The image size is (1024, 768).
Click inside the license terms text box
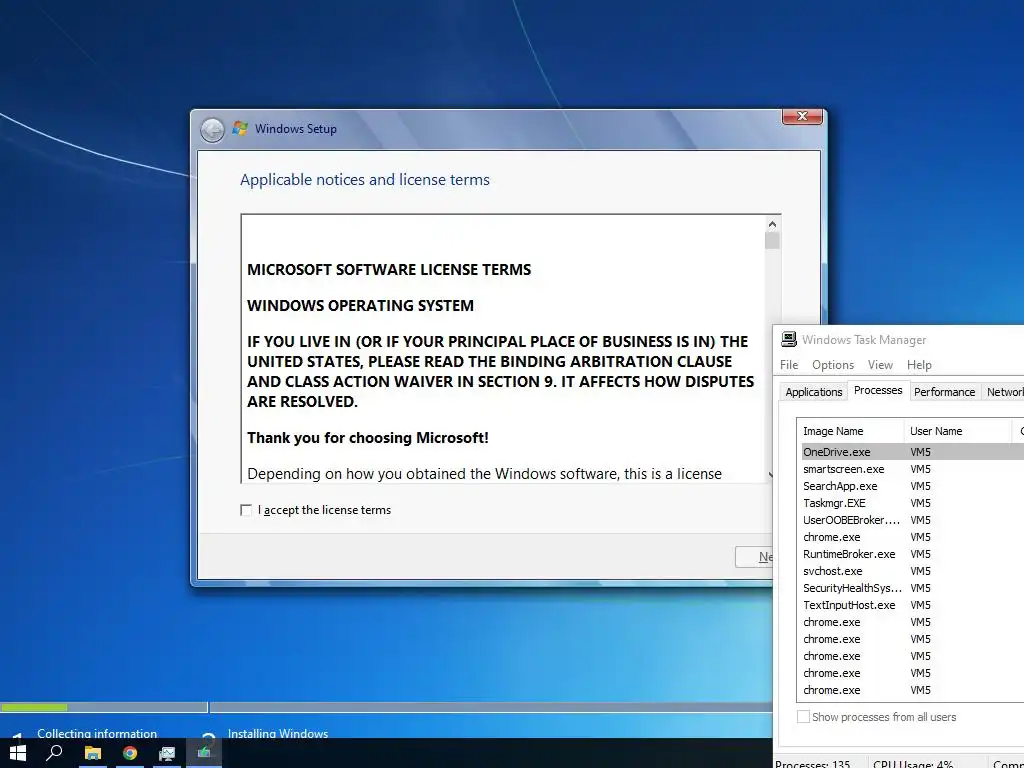[503, 349]
